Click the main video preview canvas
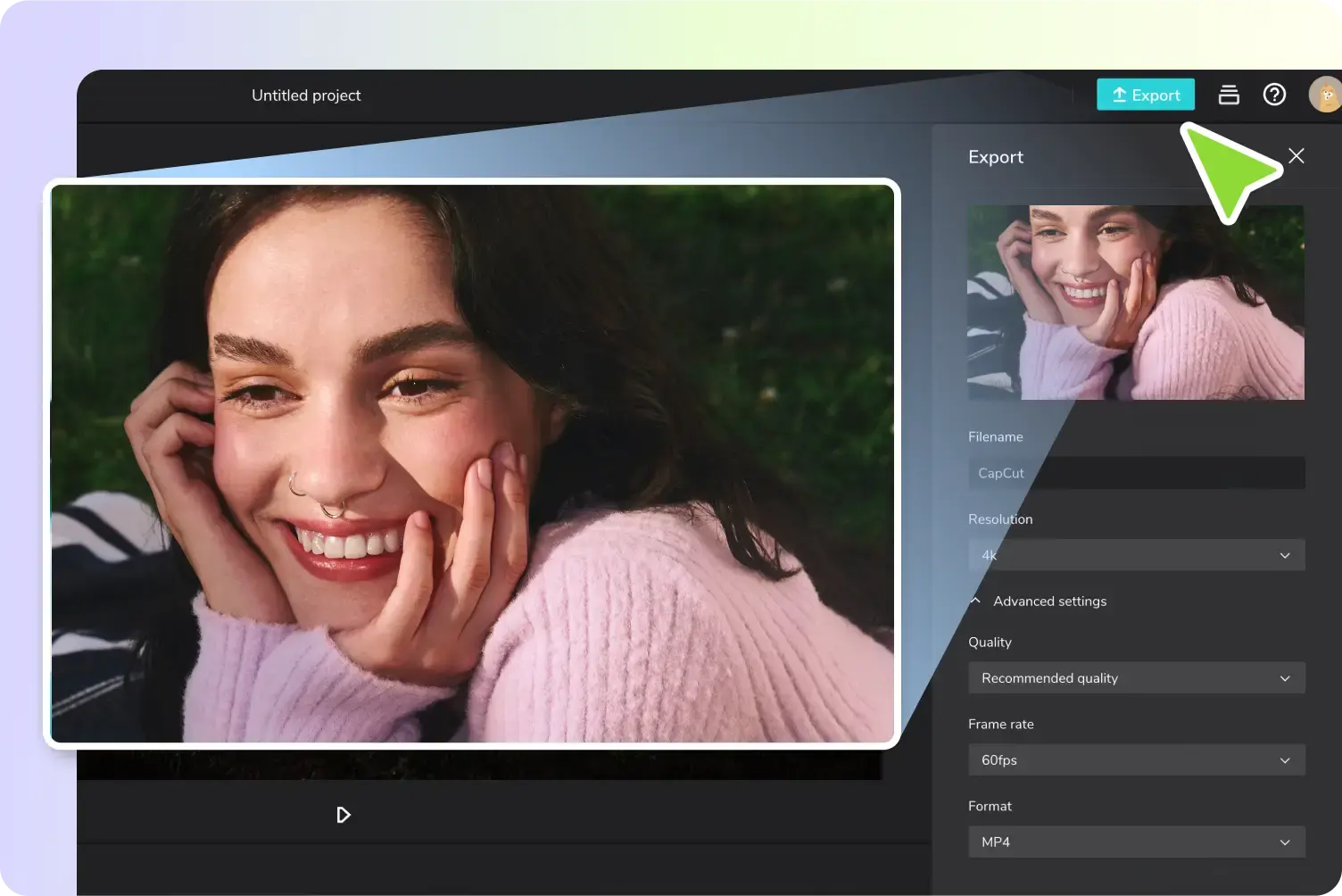 (472, 463)
